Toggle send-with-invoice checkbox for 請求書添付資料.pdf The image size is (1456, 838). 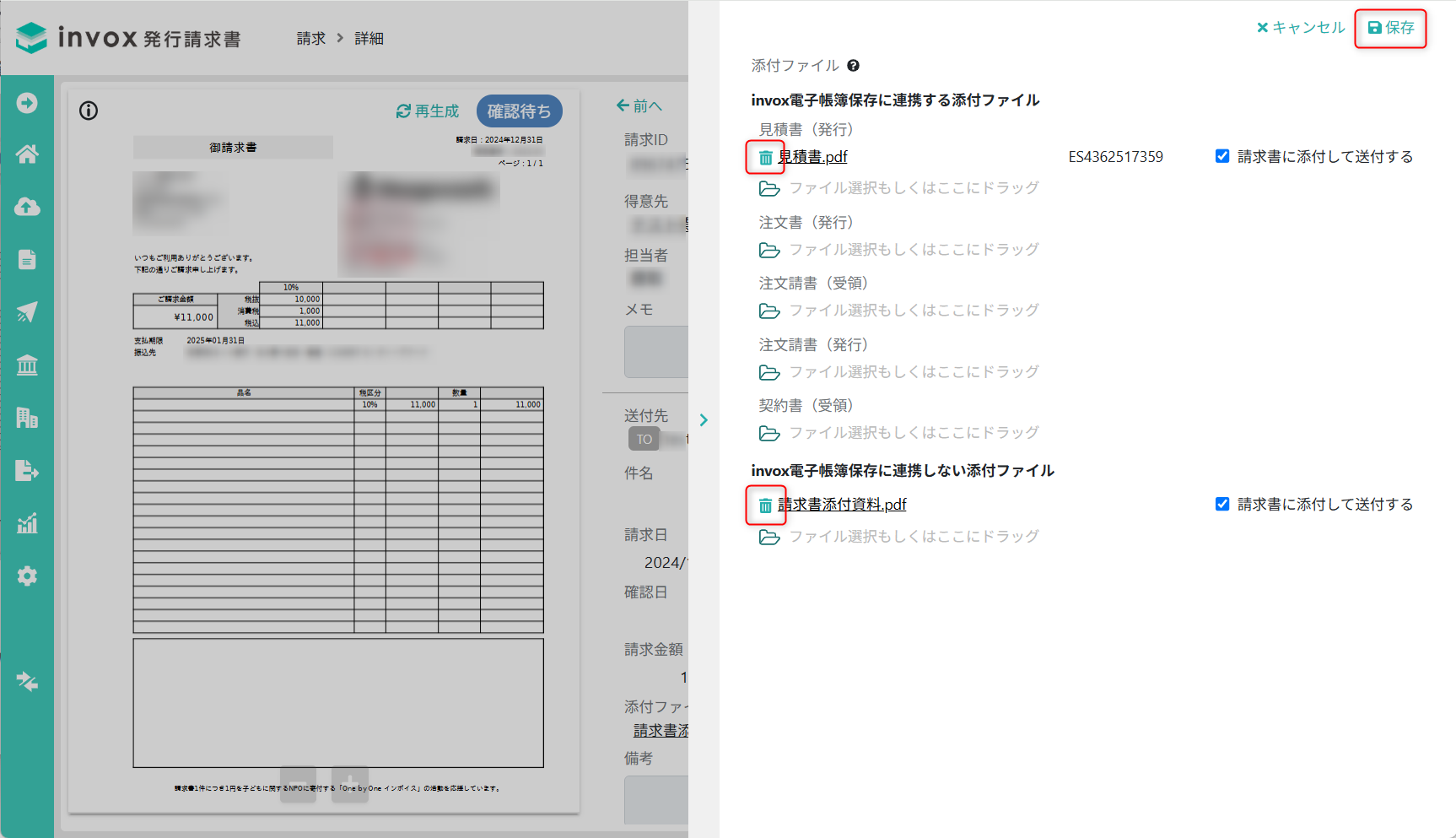click(1222, 504)
